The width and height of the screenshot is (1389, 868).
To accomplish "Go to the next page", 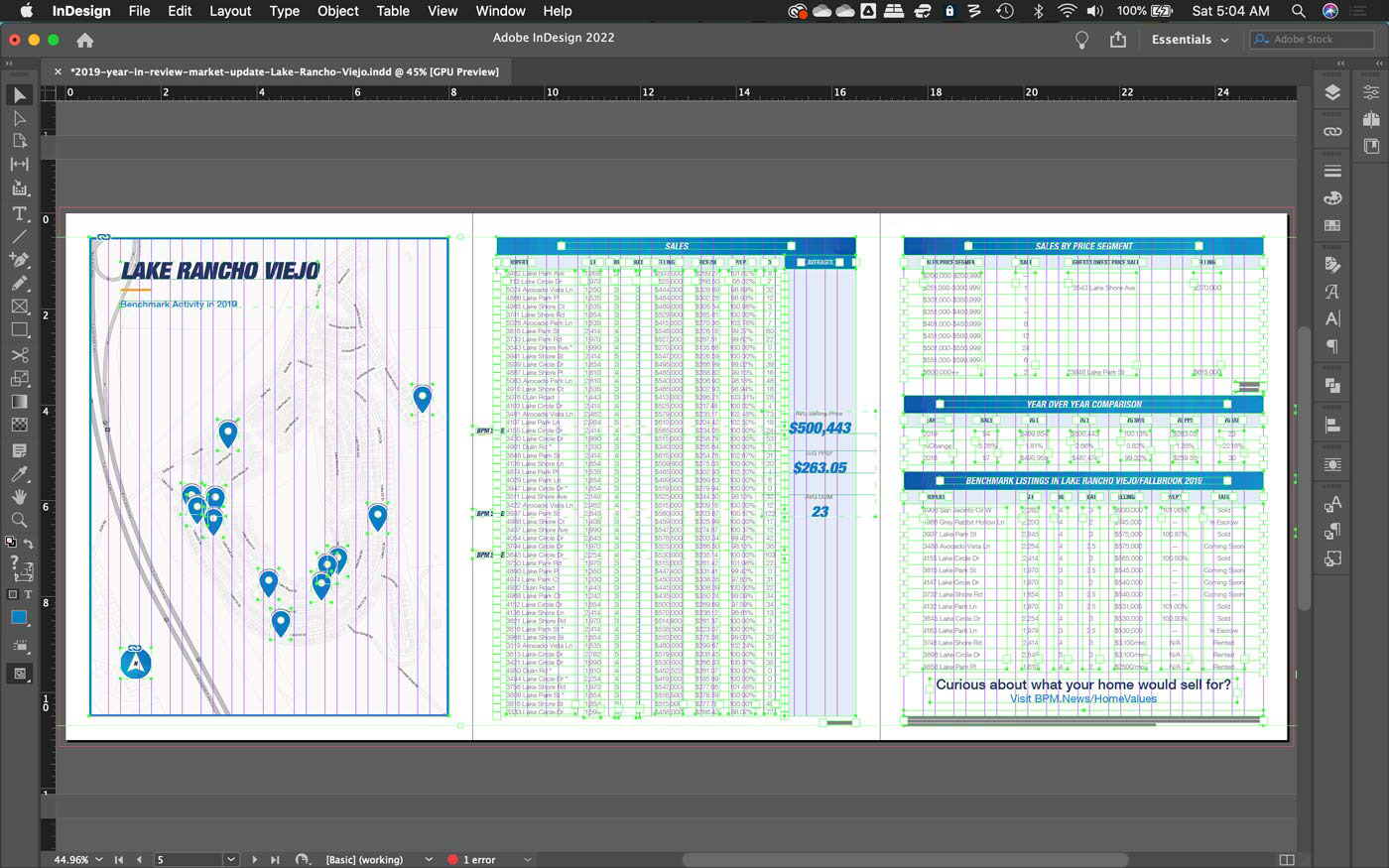I will (x=254, y=859).
